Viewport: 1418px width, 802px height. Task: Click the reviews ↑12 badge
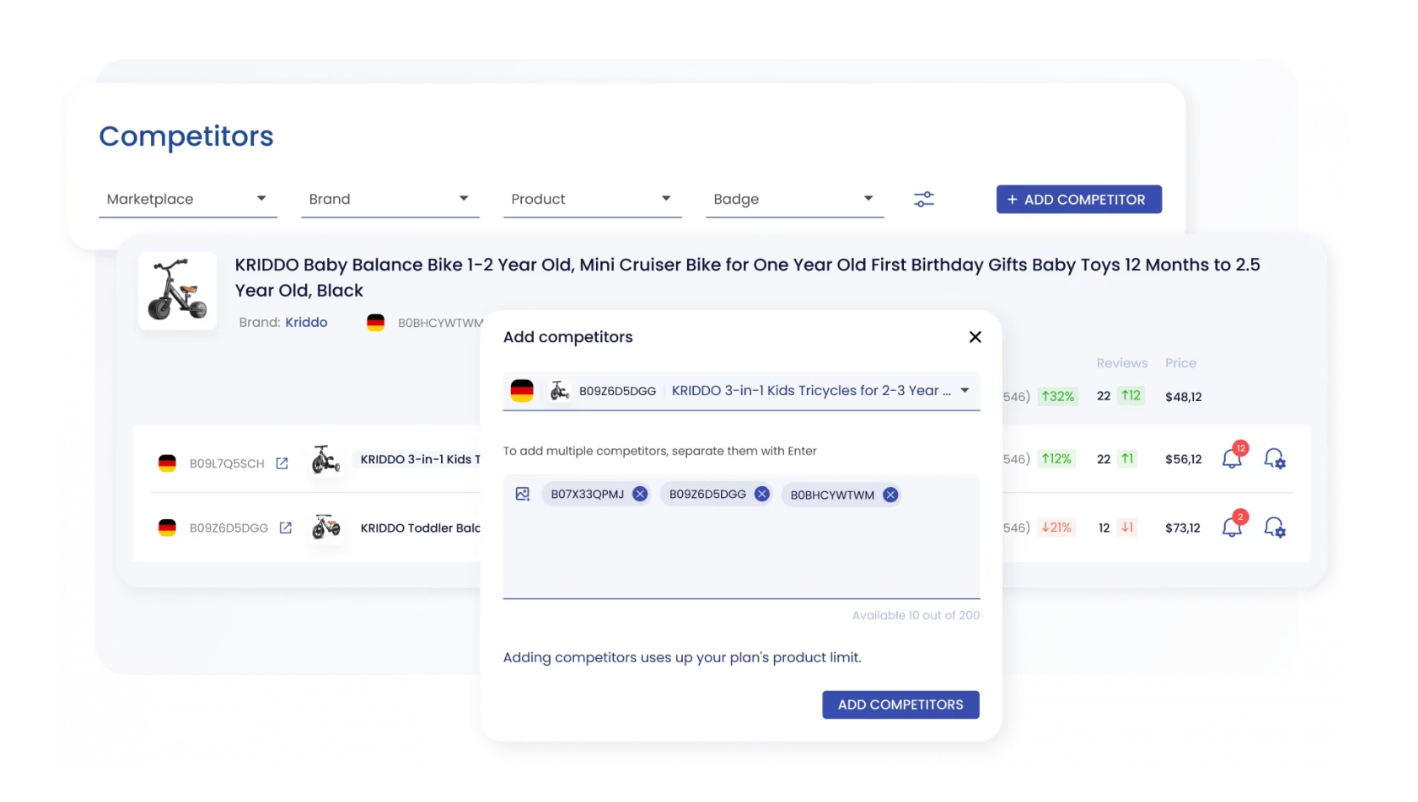tap(1130, 395)
